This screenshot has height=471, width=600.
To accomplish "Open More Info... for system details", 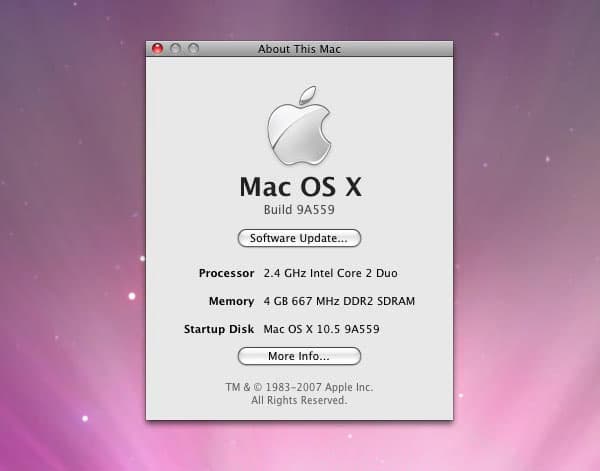I will [299, 356].
